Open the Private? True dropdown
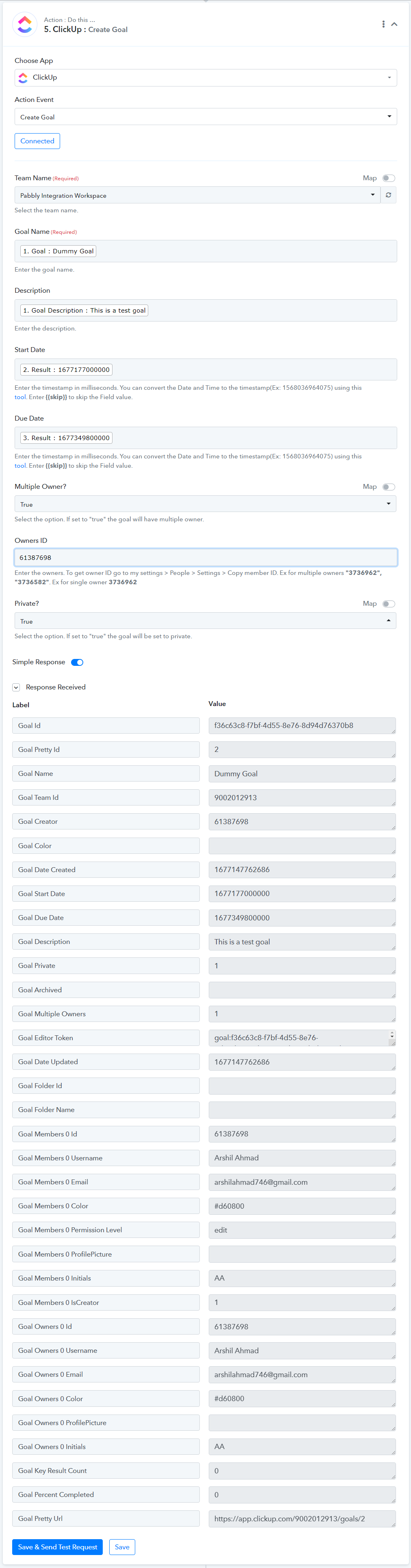This screenshot has height=1568, width=411. tap(205, 621)
